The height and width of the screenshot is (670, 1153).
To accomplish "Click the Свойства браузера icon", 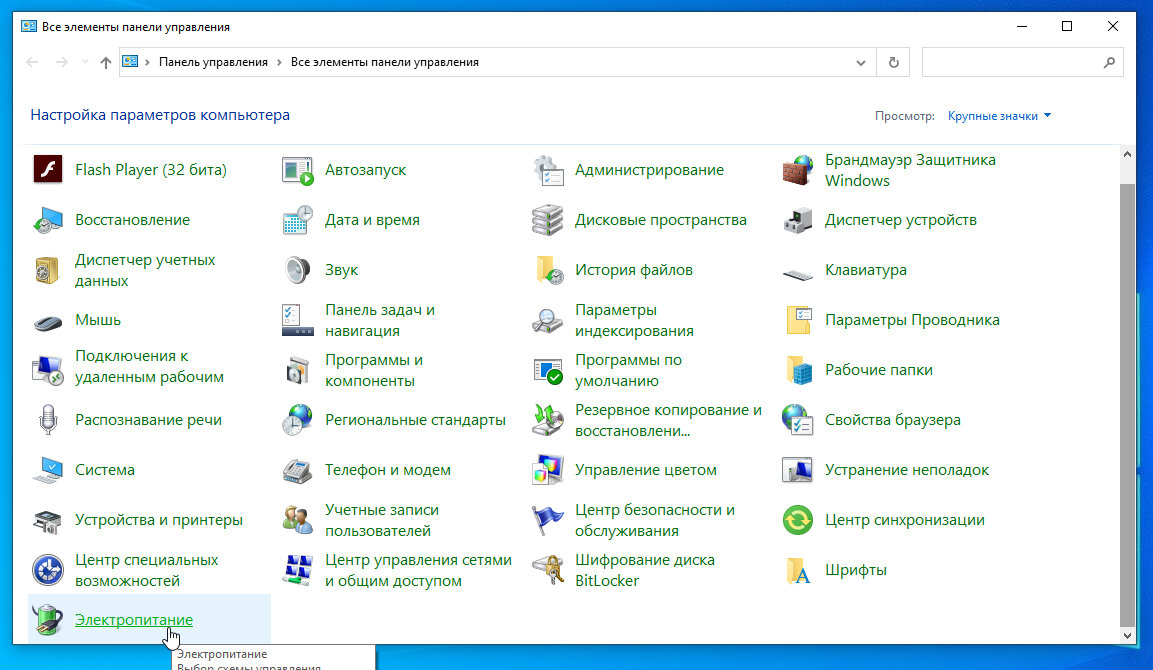I will 798,420.
